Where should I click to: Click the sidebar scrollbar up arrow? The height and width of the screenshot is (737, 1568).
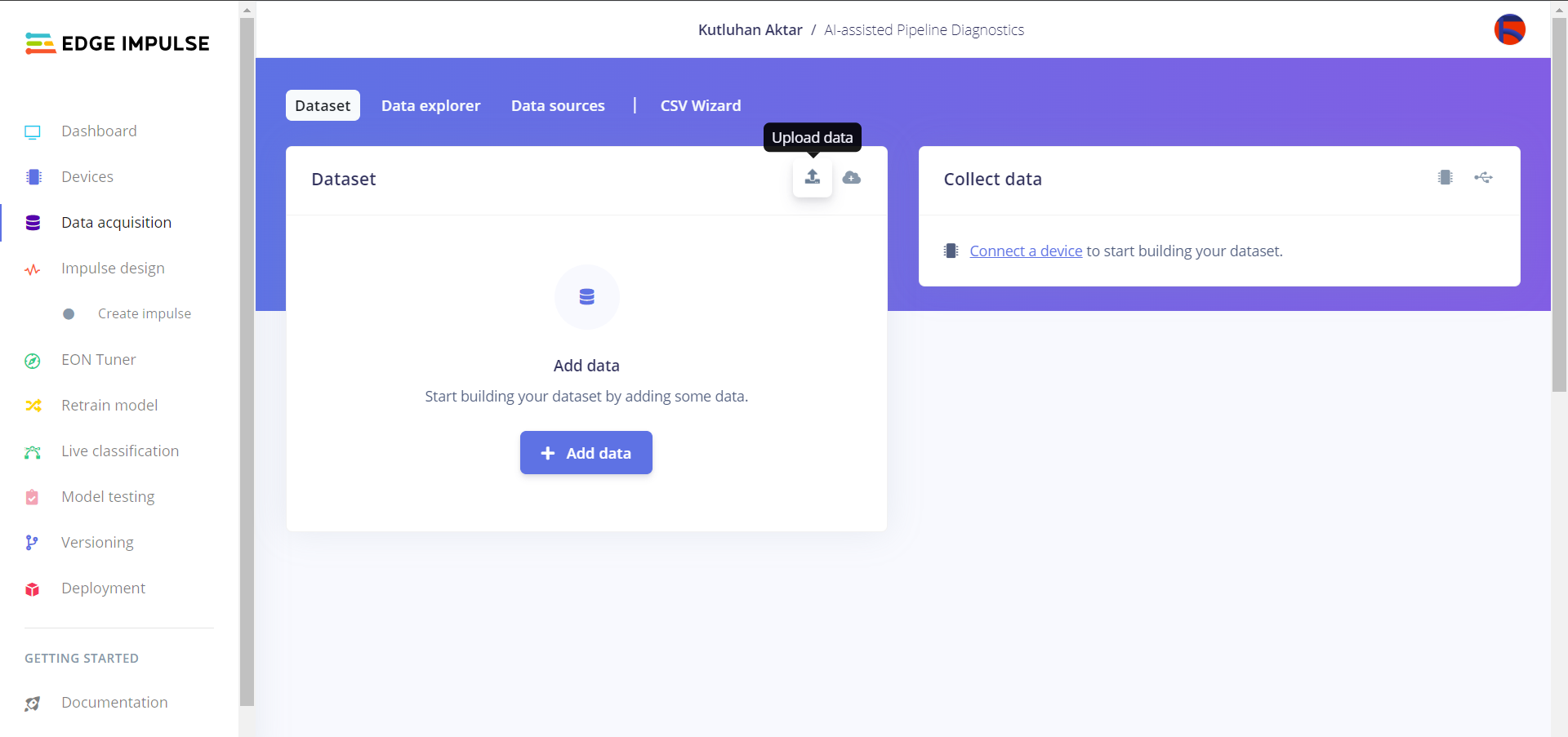click(247, 10)
